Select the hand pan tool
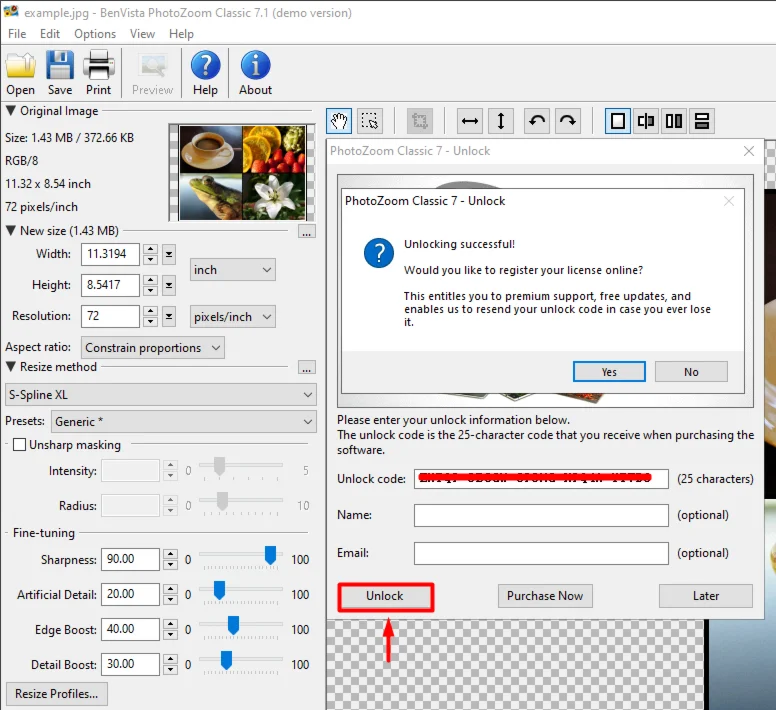Image resolution: width=776 pixels, height=710 pixels. pos(340,121)
